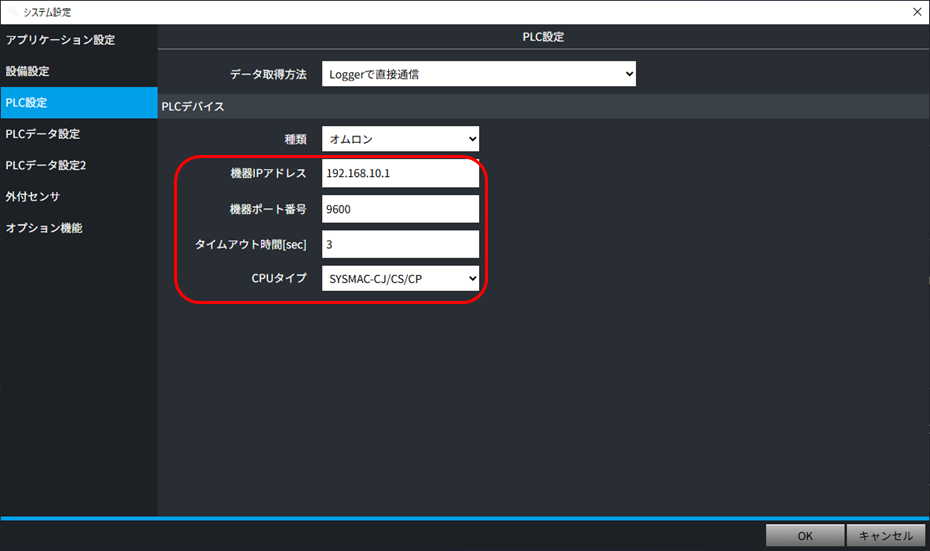The image size is (930, 551).
Task: Open the 種類 dropdown showing オムロン
Action: click(x=400, y=139)
